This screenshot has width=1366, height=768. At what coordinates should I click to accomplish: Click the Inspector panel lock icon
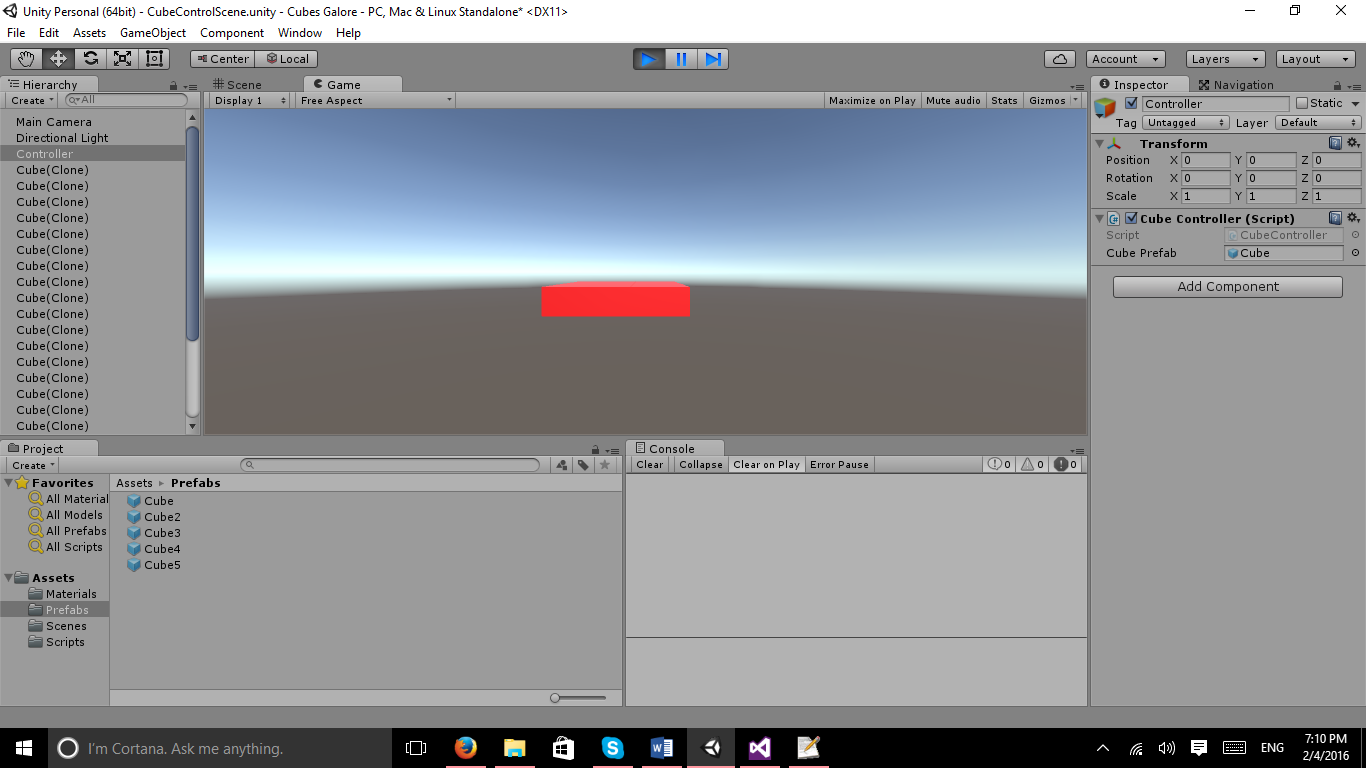click(x=1339, y=86)
